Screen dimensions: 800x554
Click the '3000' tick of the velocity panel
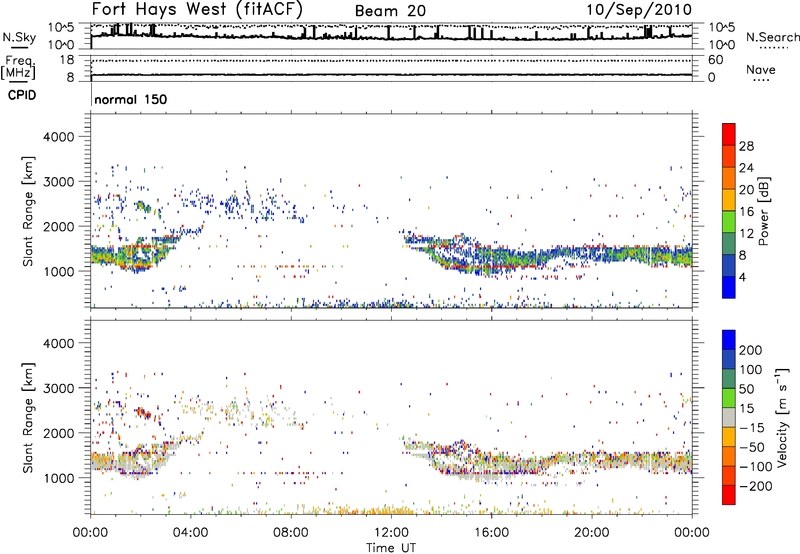pyautogui.click(x=58, y=388)
